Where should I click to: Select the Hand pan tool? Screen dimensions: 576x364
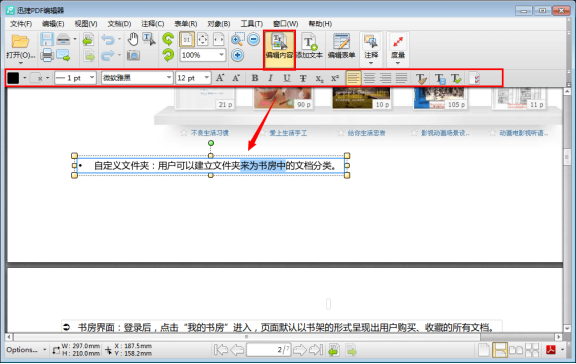click(x=133, y=39)
